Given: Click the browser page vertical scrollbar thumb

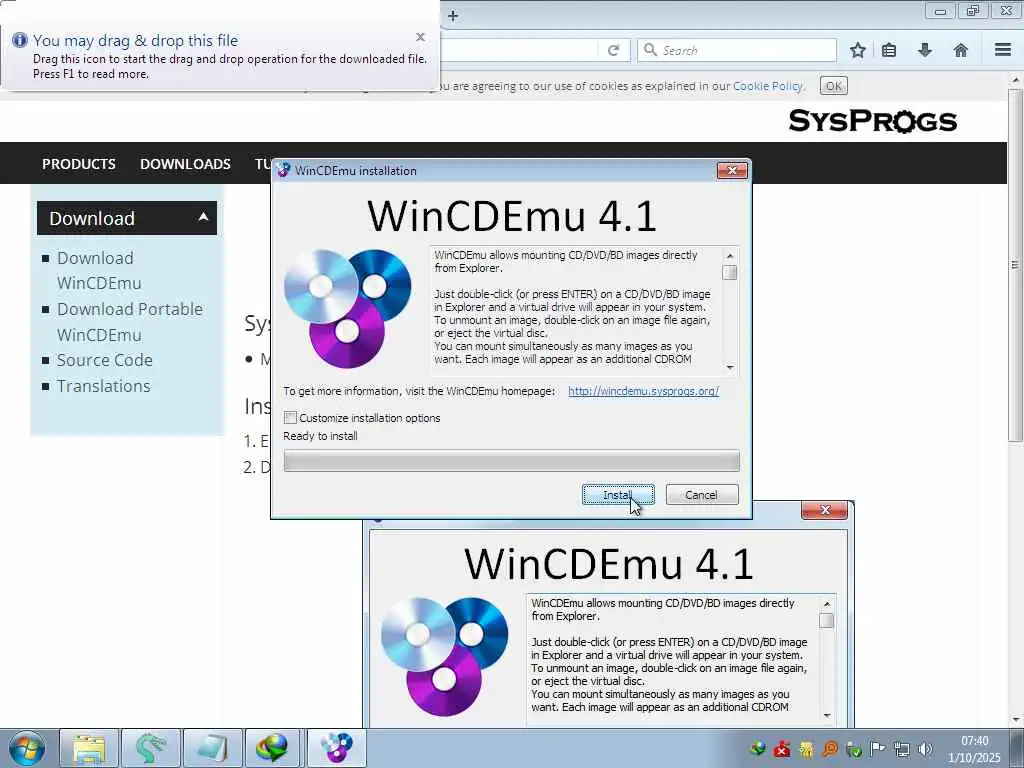Looking at the screenshot, I should tap(1016, 264).
